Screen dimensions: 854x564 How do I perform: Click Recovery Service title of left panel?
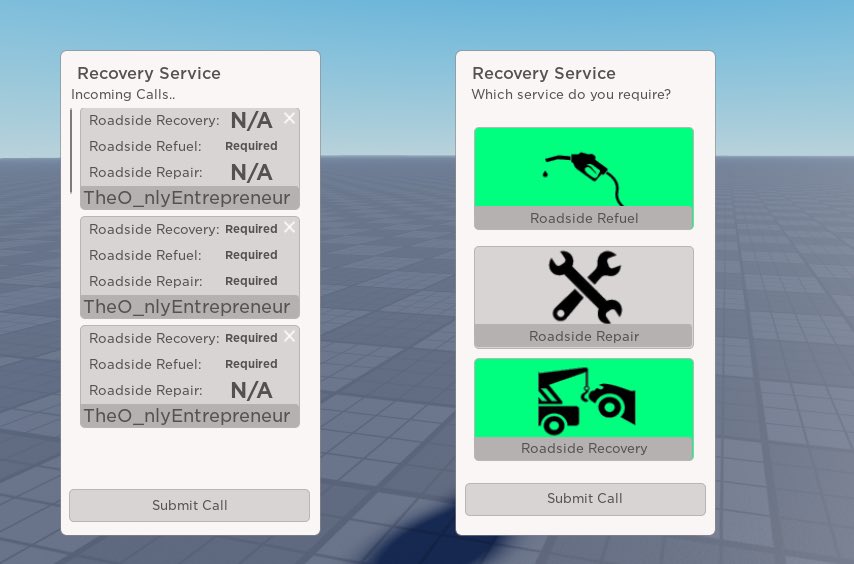pos(149,73)
